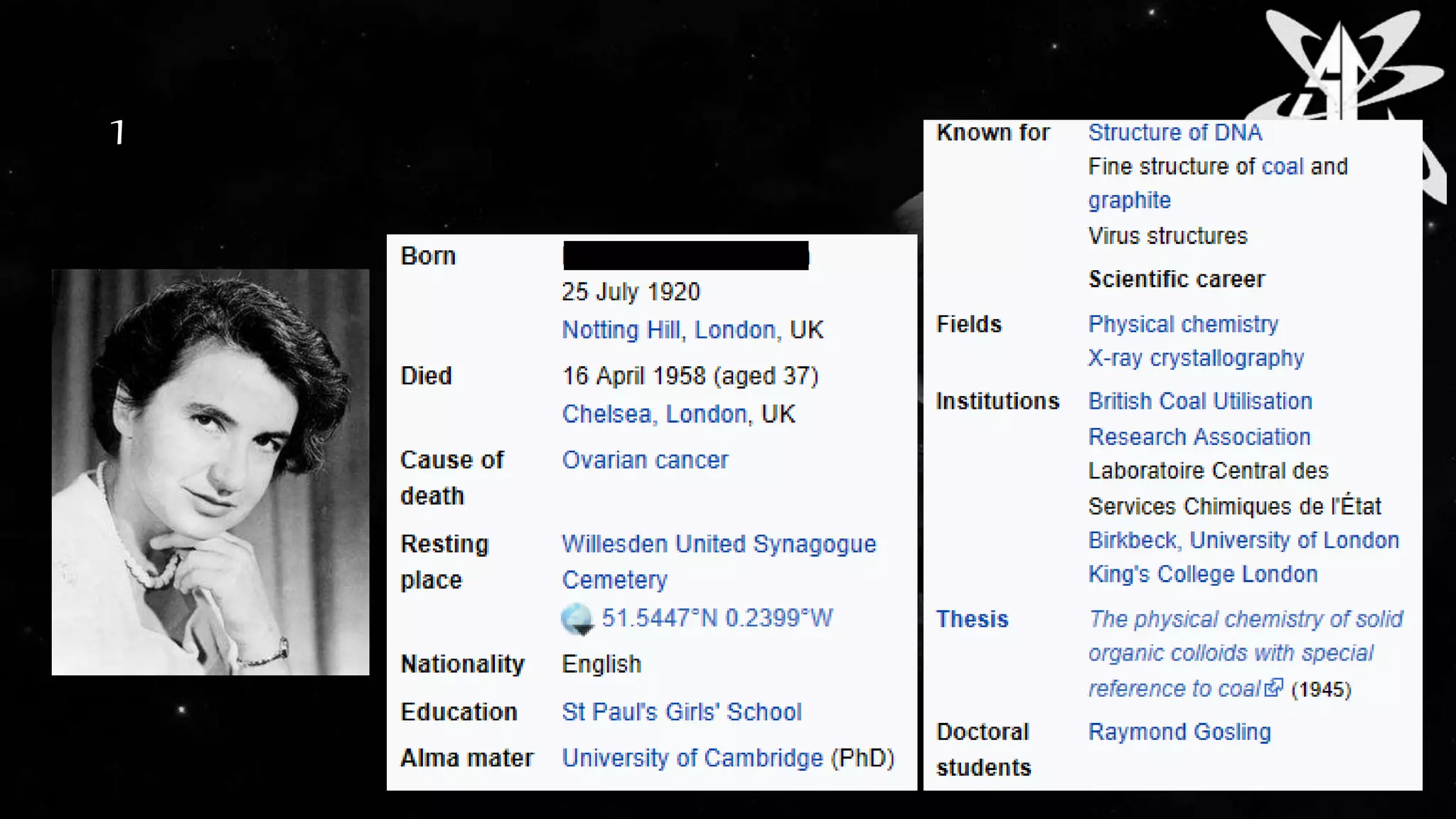
Task: Open St Paul's Girls' School link
Action: point(681,712)
